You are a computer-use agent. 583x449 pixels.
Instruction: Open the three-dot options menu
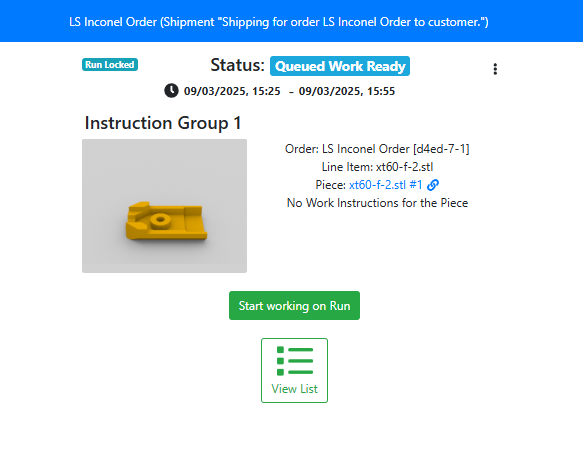click(x=495, y=69)
